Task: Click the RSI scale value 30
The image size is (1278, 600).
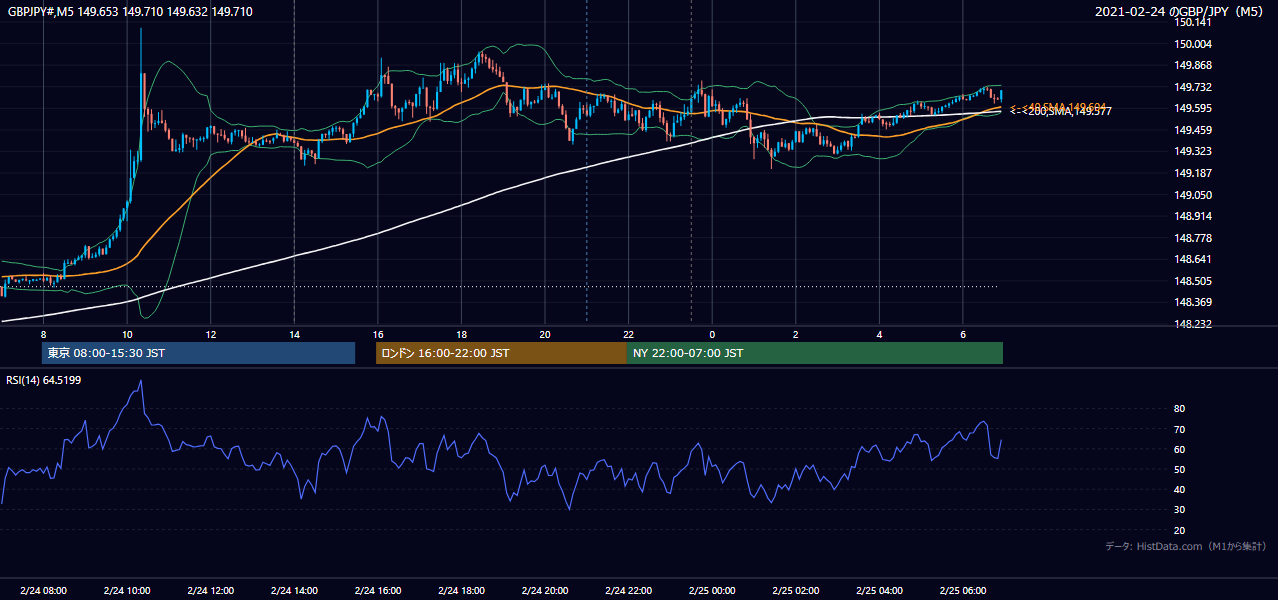Action: [x=1180, y=510]
